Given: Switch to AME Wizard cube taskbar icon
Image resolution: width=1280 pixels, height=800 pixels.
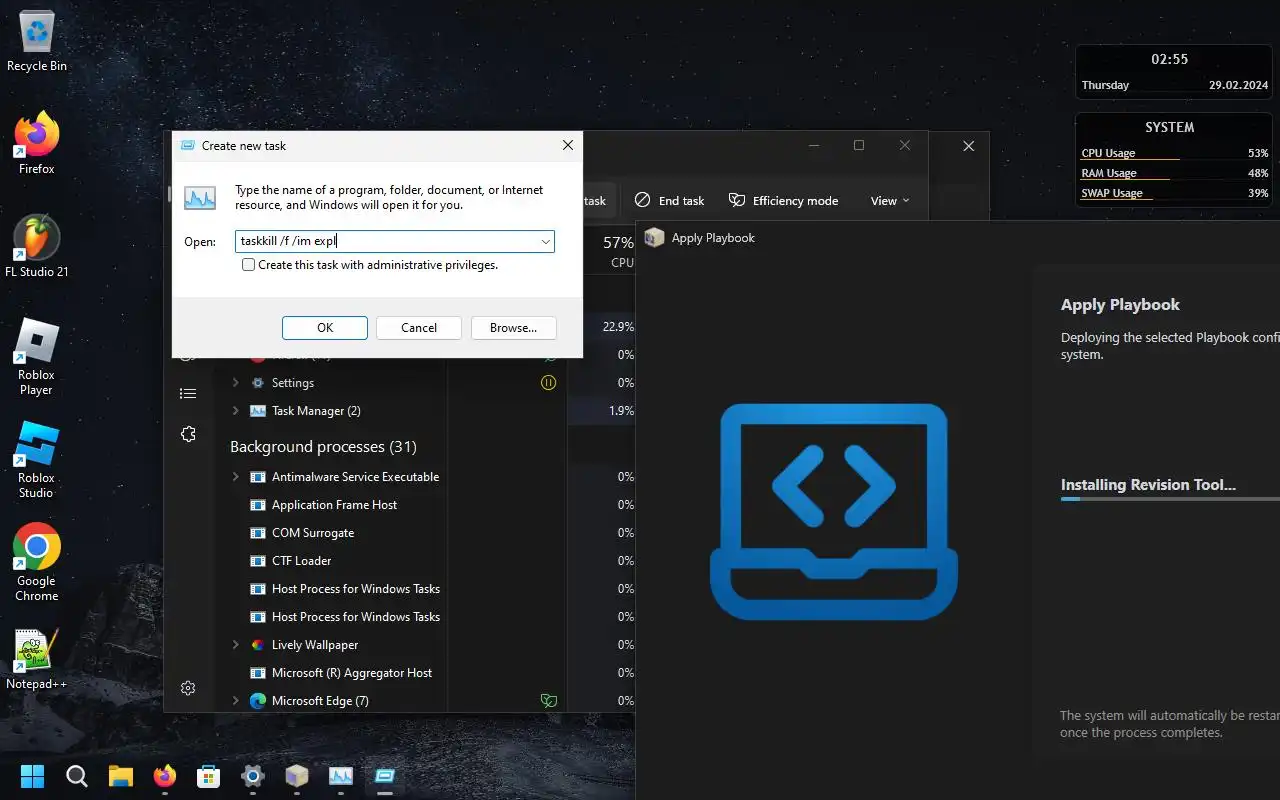Looking at the screenshot, I should (x=297, y=776).
